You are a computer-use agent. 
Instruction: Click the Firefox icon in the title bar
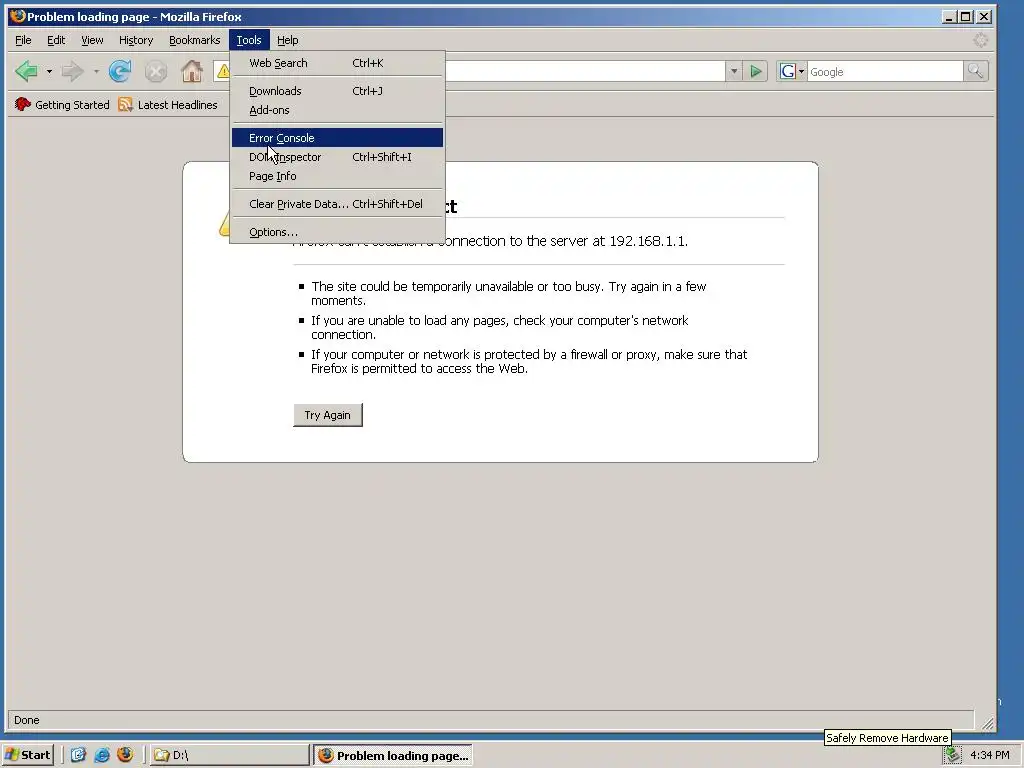pos(18,16)
